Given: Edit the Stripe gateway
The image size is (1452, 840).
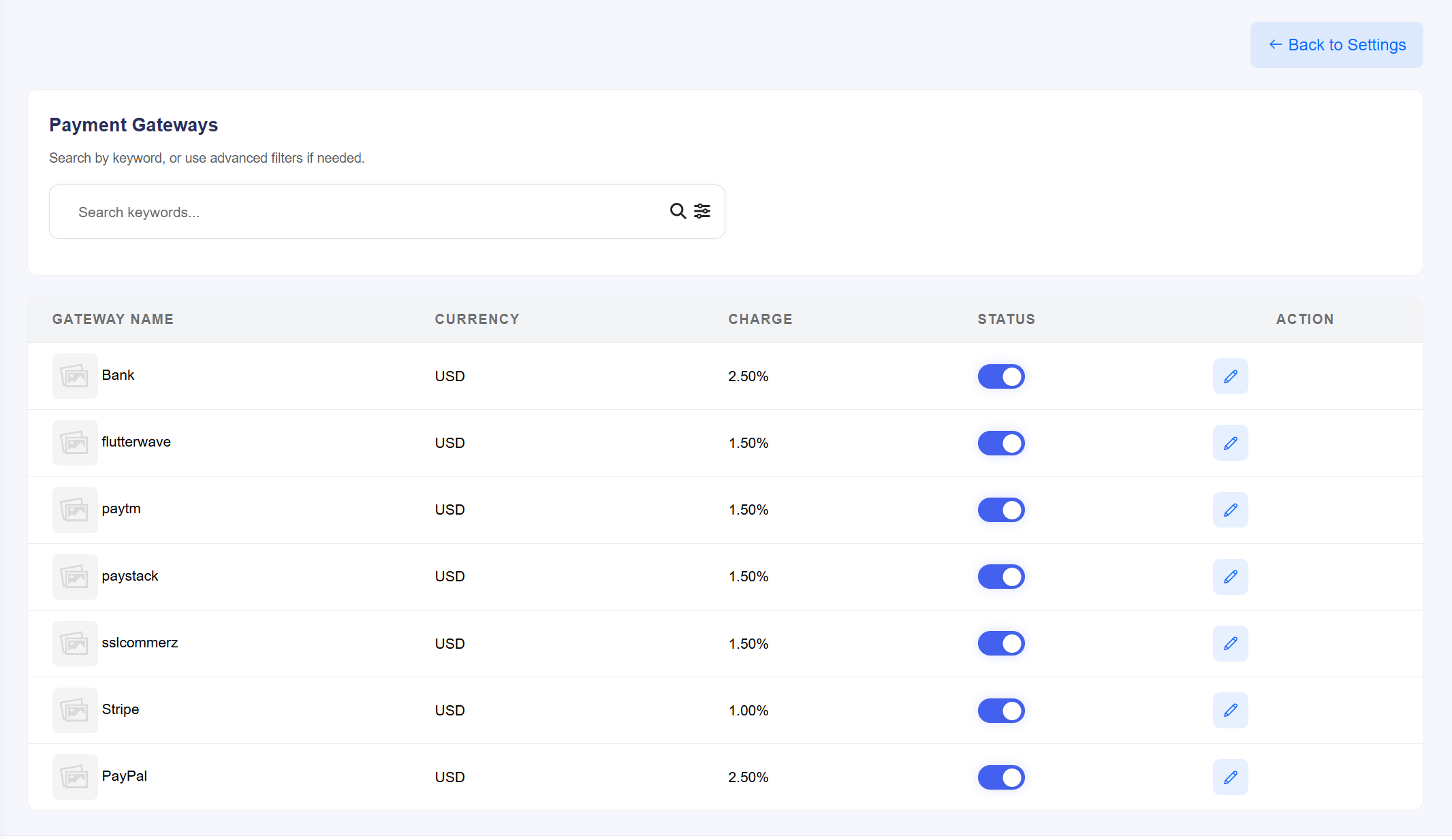Looking at the screenshot, I should [1230, 710].
